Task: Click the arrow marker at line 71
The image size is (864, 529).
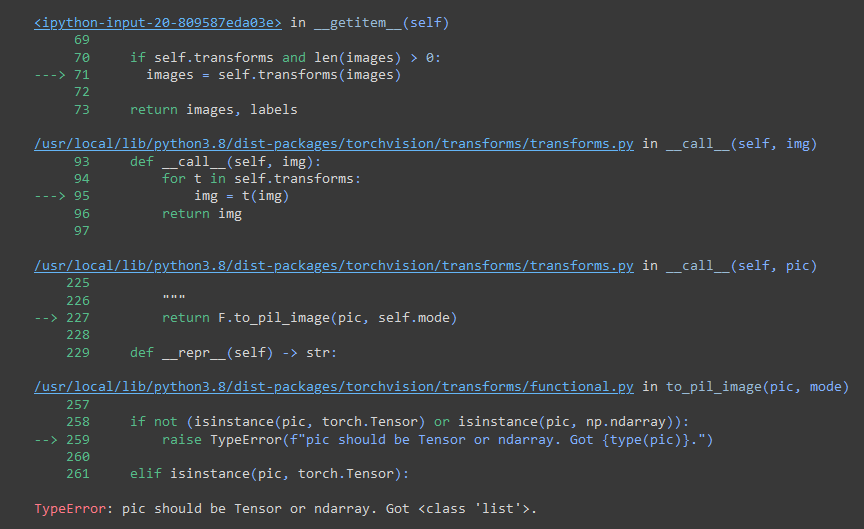Action: [x=49, y=75]
